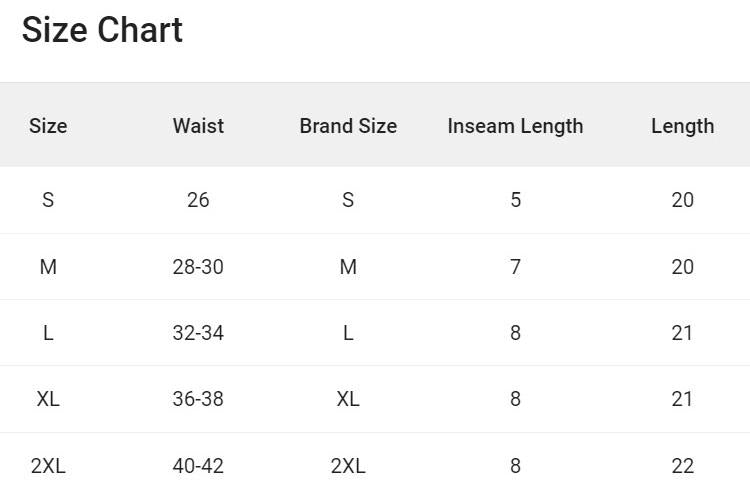Image resolution: width=750 pixels, height=483 pixels.
Task: Select waist range 36-38
Action: 198,399
